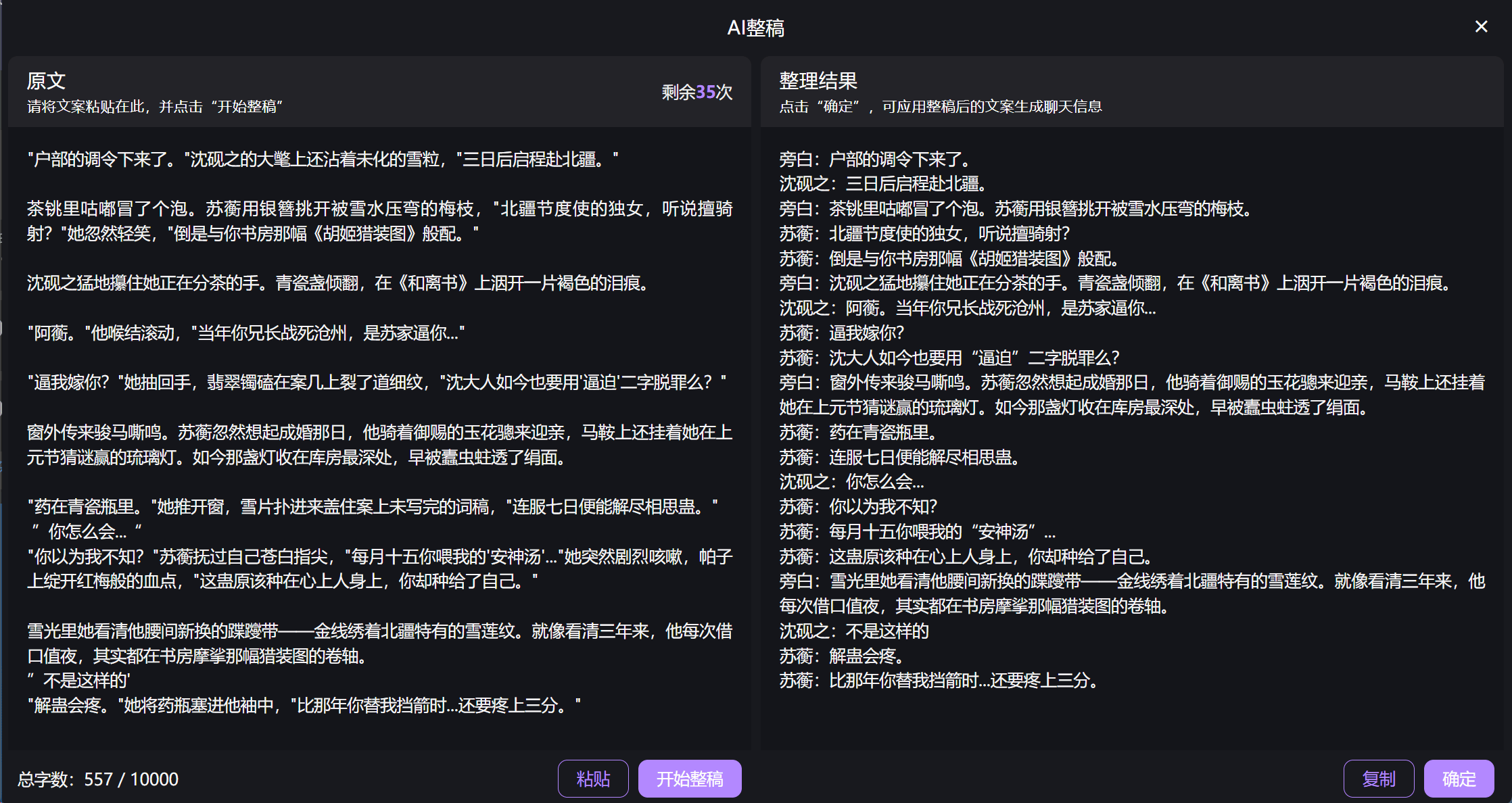This screenshot has width=1512, height=803.
Task: Click result line 苏蘅：解蛊会疼。
Action: (842, 656)
